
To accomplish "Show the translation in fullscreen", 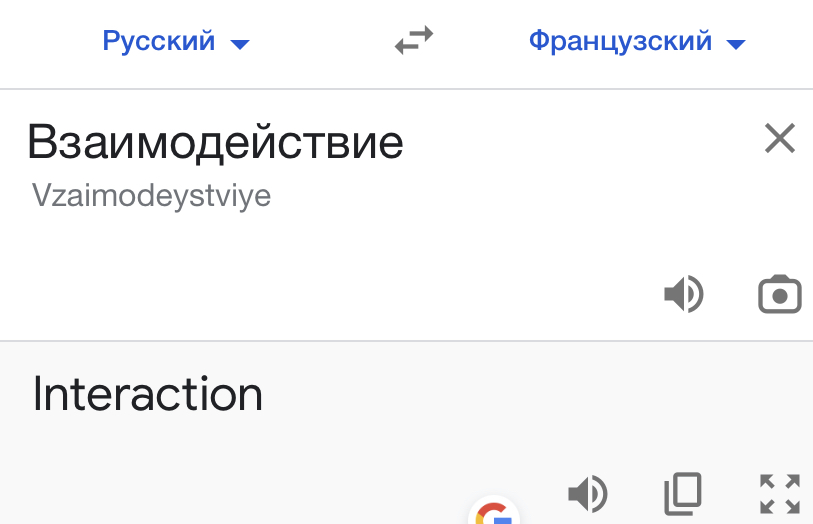I will (779, 493).
